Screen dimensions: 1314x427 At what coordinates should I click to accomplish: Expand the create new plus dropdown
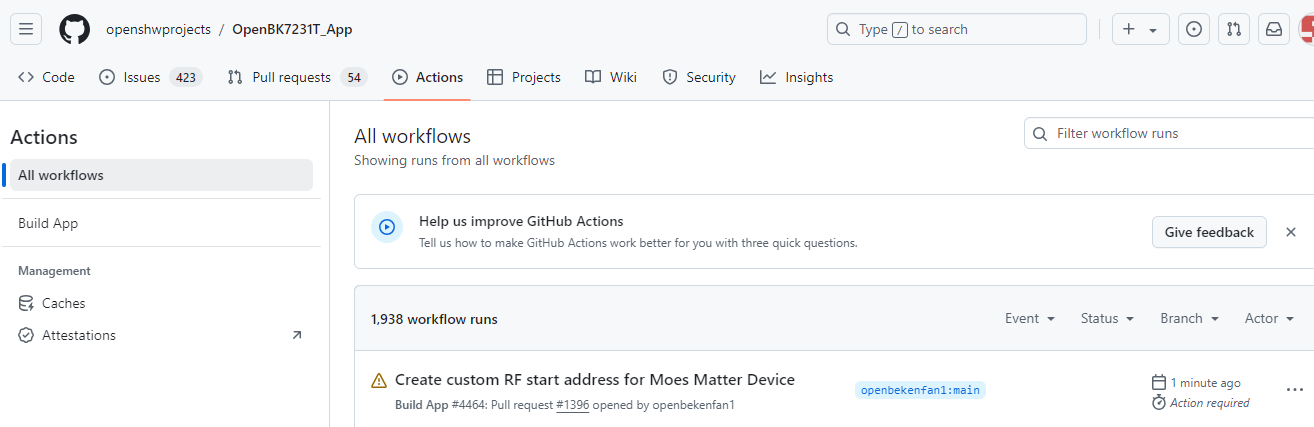click(x=1141, y=29)
